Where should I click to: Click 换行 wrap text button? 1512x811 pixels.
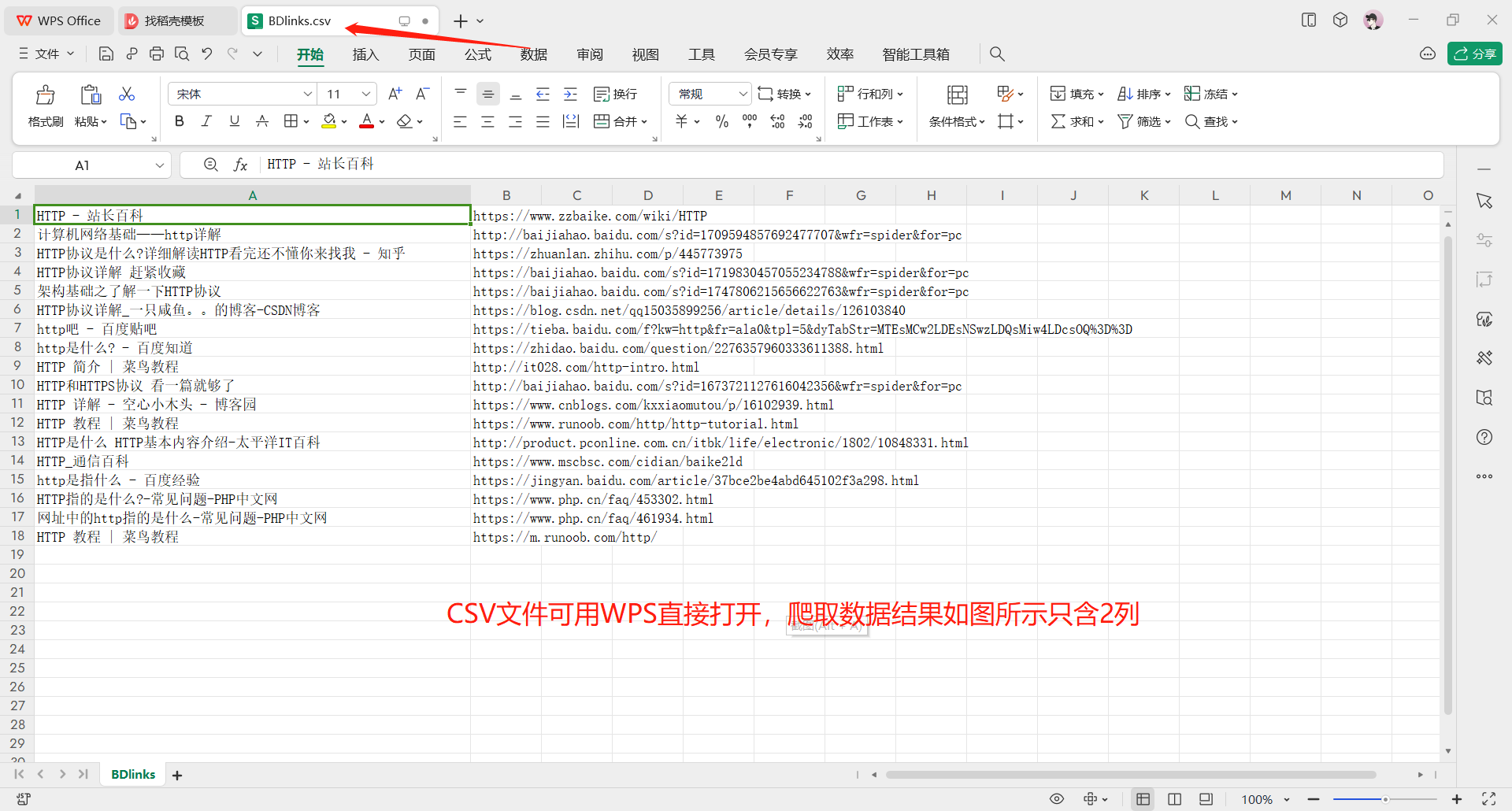point(615,94)
